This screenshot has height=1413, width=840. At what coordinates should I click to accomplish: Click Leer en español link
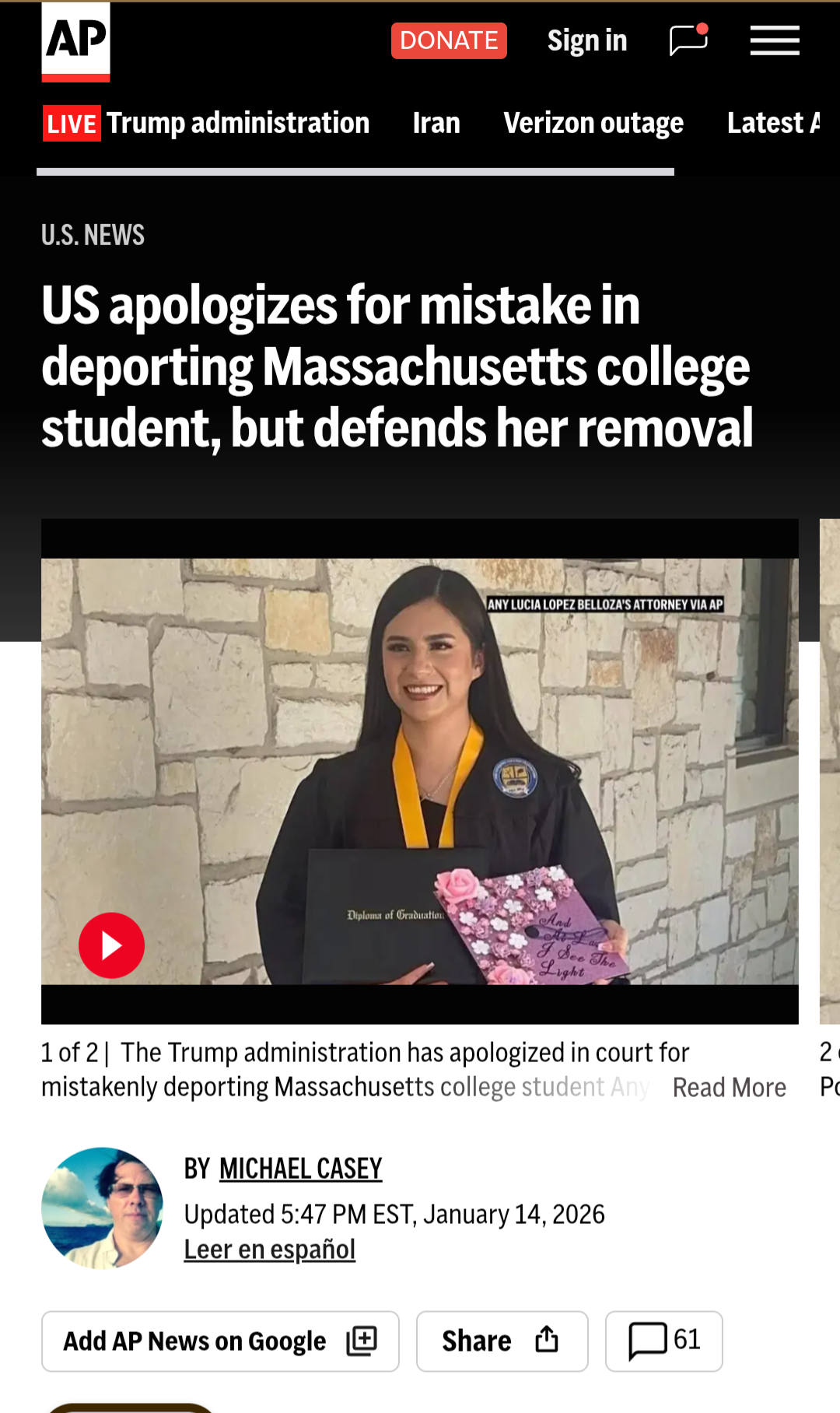coord(269,1250)
